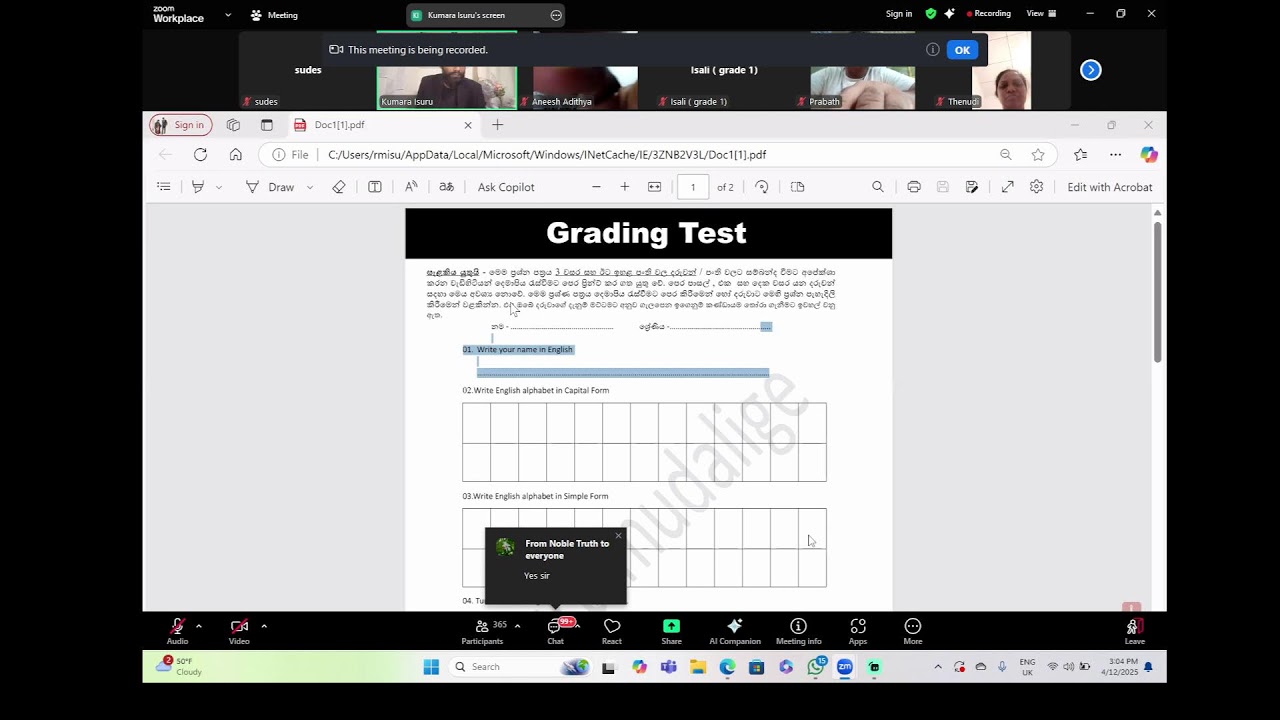The height and width of the screenshot is (720, 1280).
Task: Rotate the PDF page
Action: pos(762,187)
